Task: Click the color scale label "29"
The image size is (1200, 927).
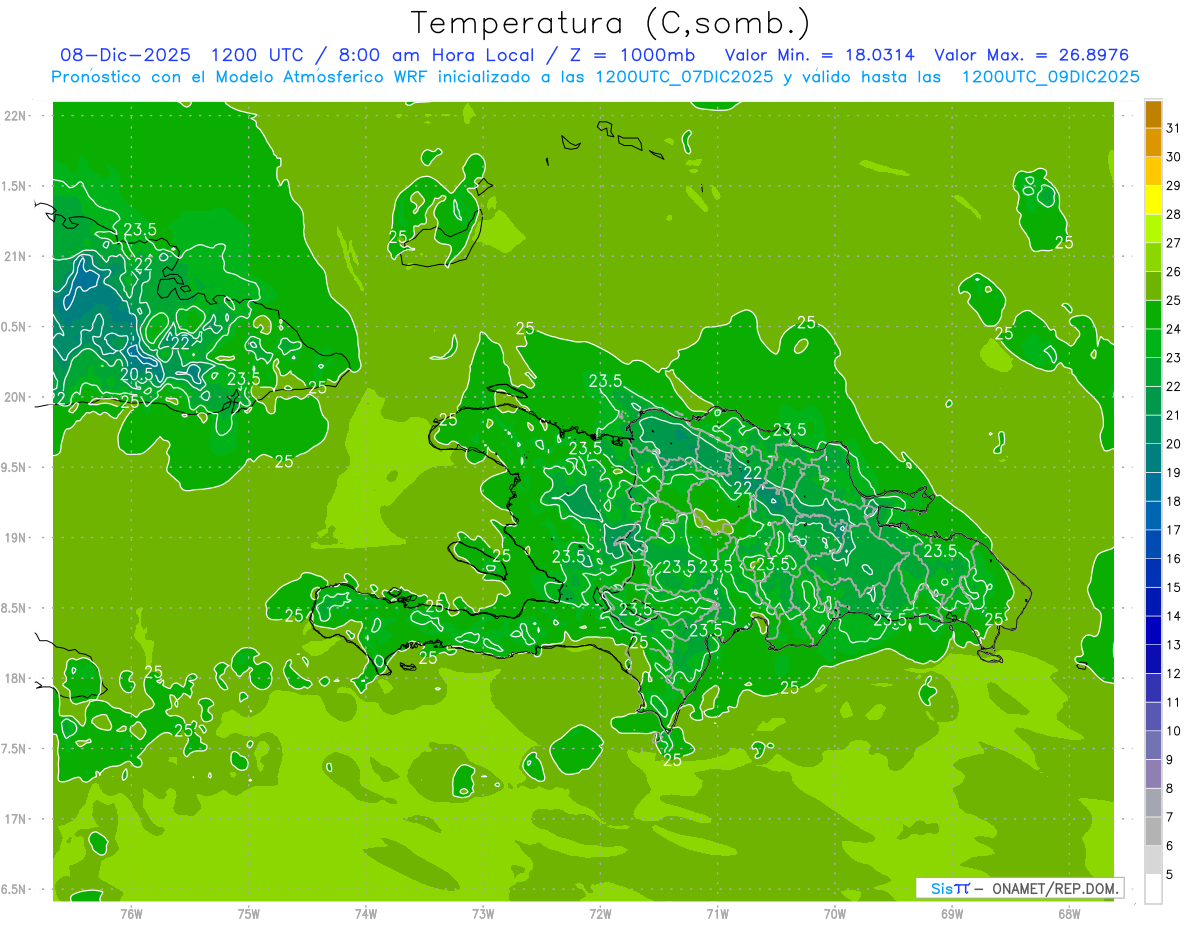Action: tap(1173, 185)
